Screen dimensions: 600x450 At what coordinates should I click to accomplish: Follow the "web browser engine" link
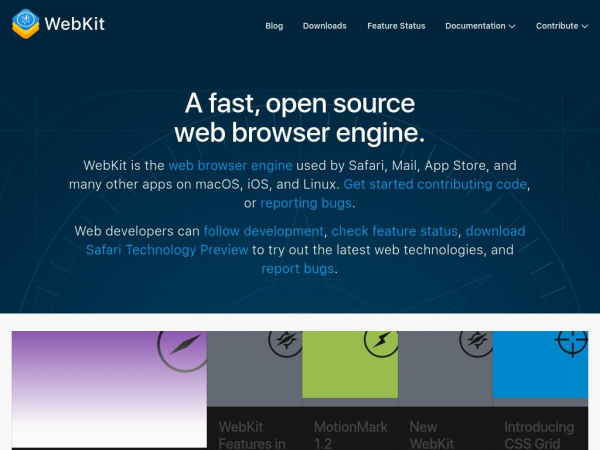point(230,165)
